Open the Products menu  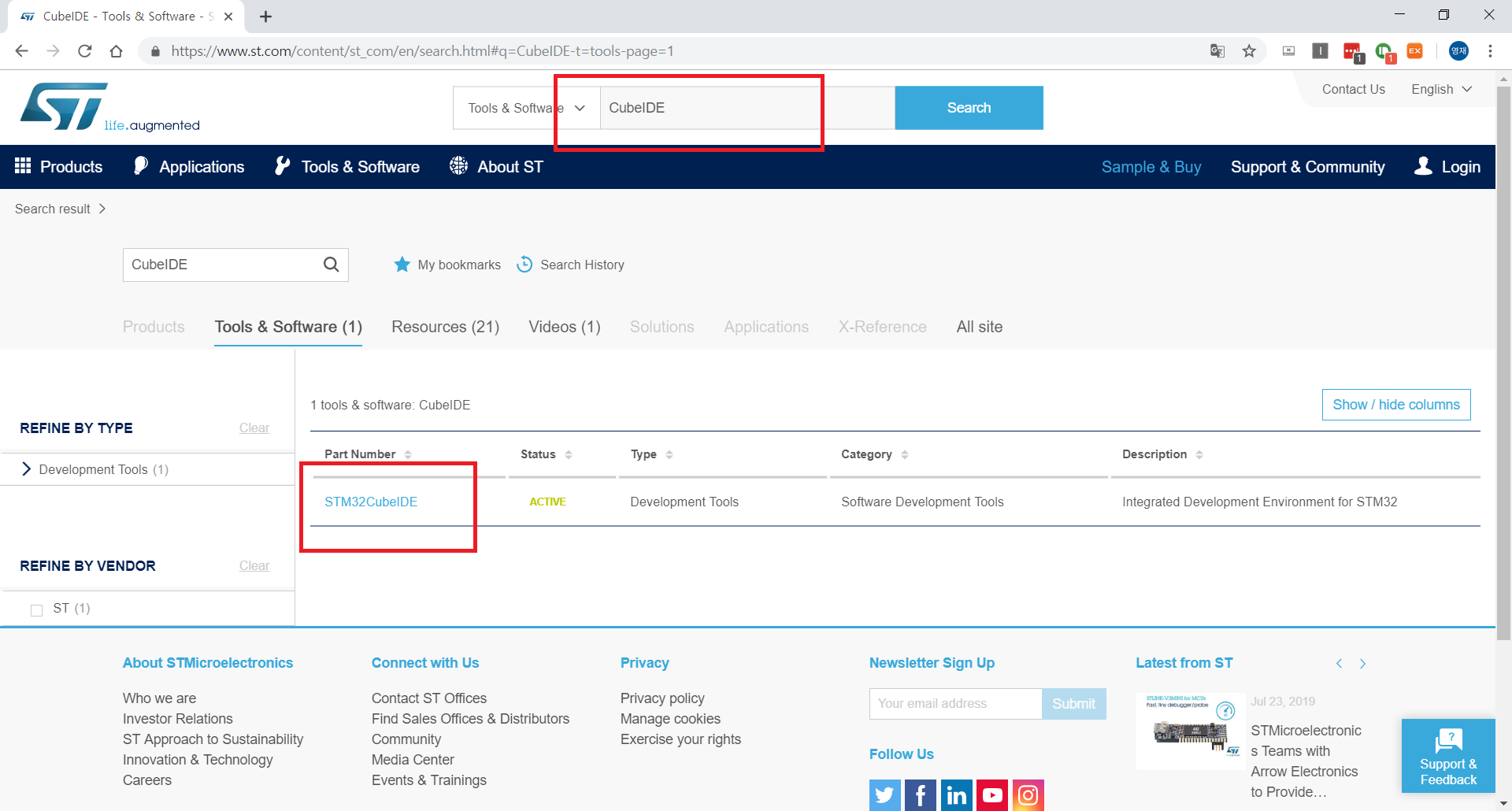coord(59,167)
